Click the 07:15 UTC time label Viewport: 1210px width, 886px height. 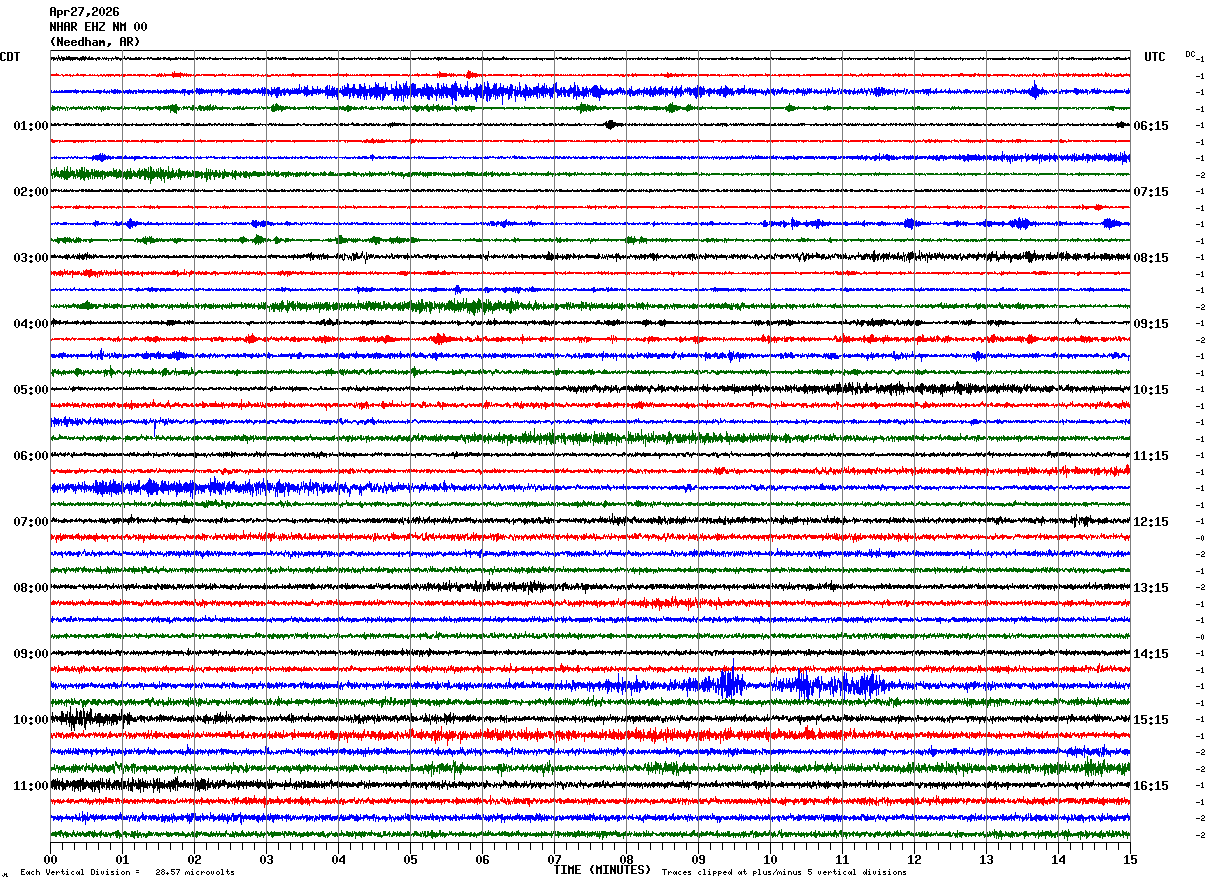[1151, 192]
